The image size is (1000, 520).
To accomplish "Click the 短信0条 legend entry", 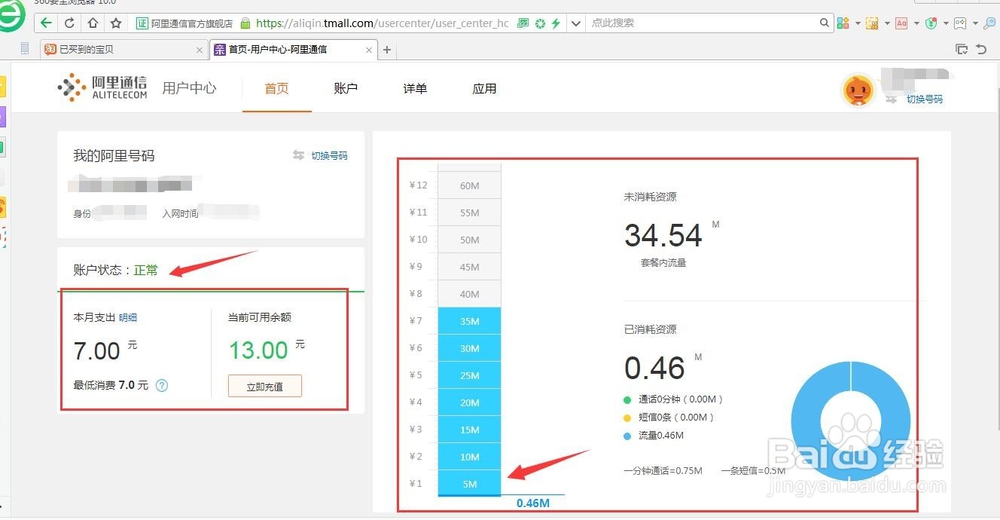I will click(668, 417).
